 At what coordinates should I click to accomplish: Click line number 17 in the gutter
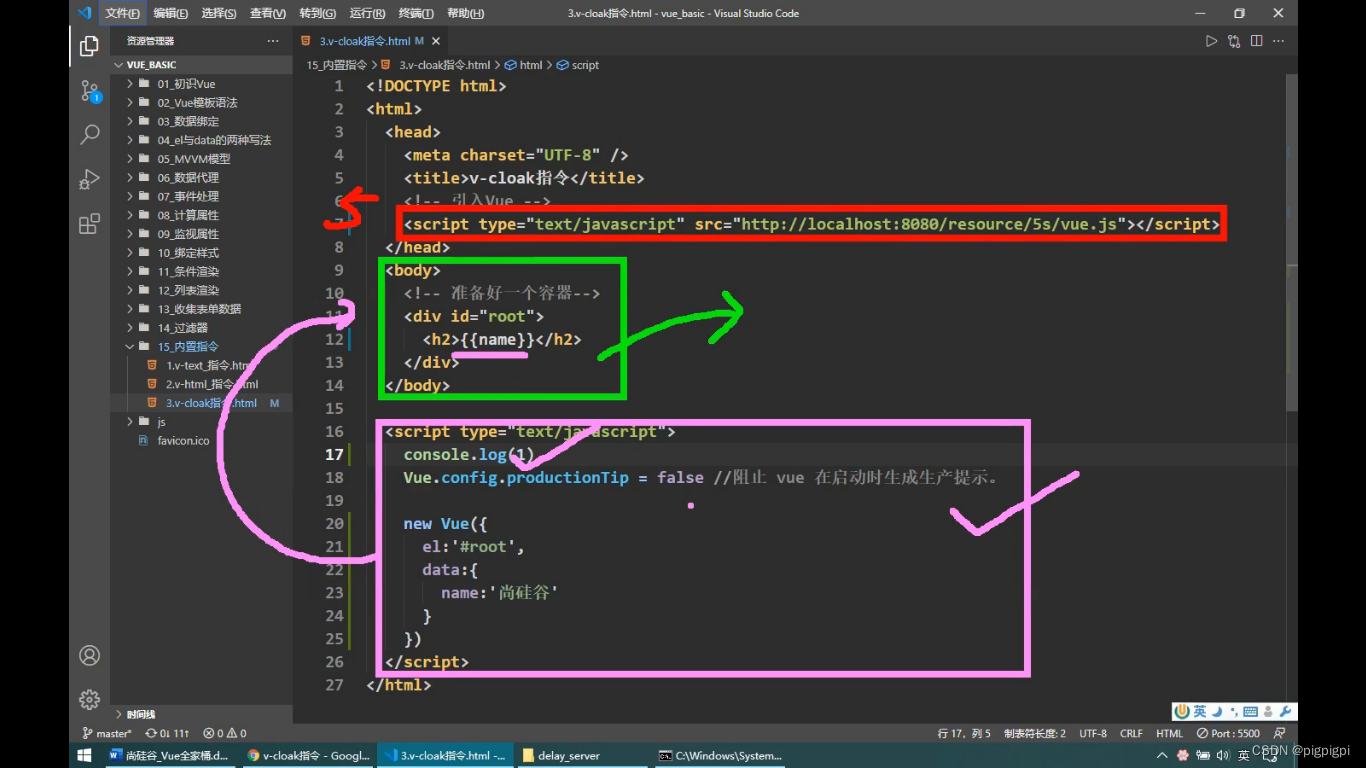click(x=334, y=455)
